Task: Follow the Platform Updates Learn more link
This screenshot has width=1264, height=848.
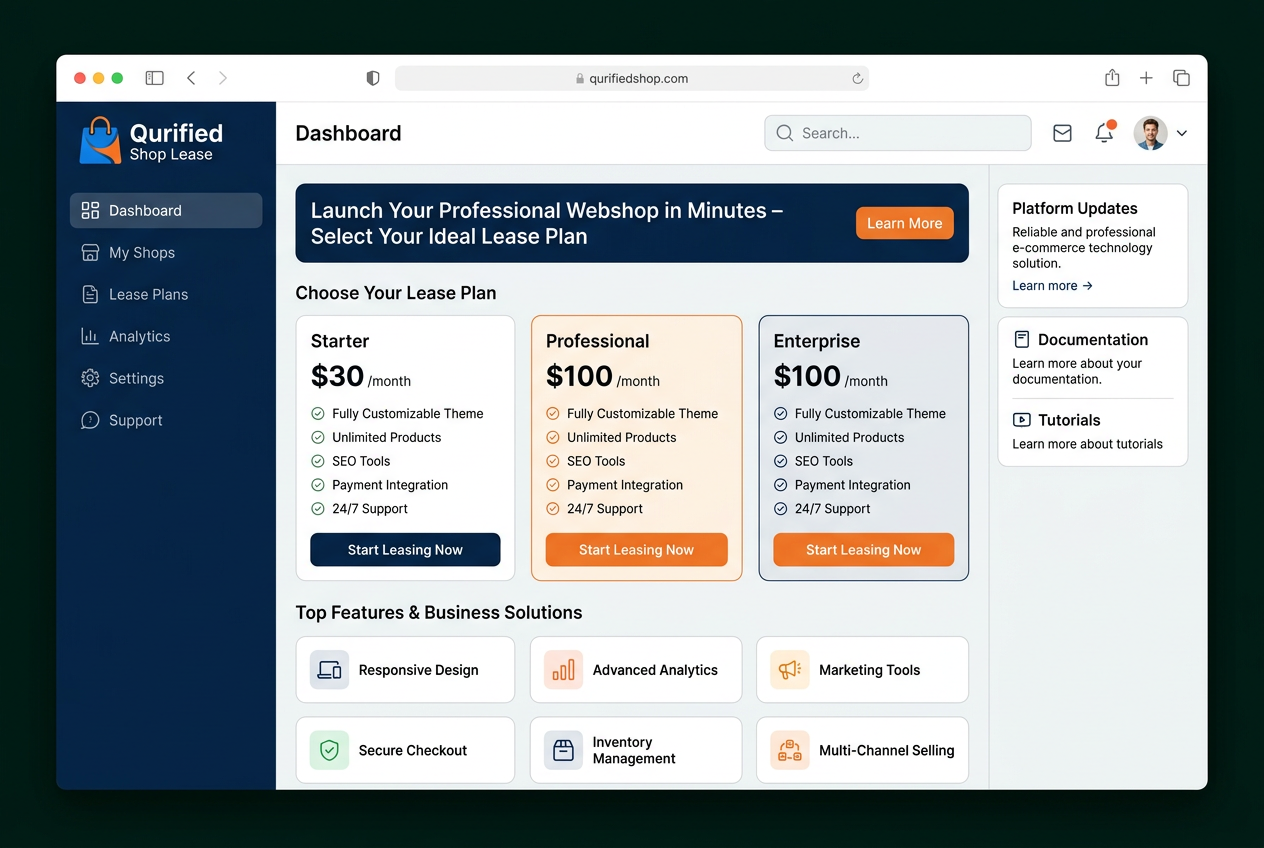Action: [x=1052, y=286]
